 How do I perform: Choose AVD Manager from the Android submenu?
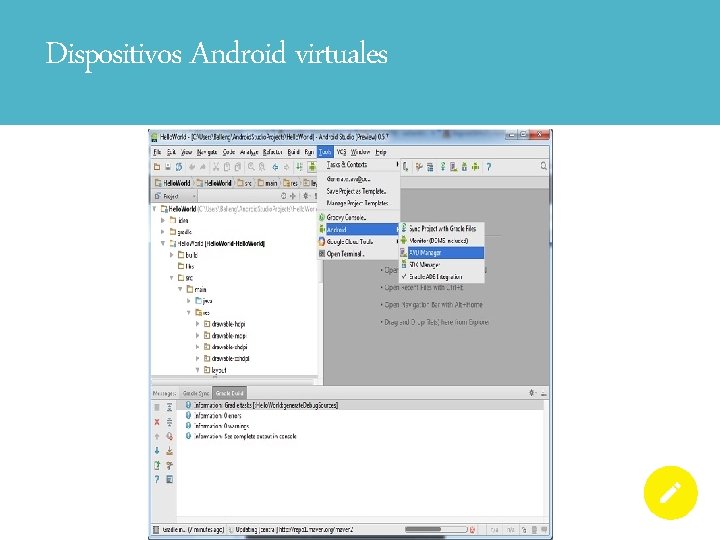click(442, 253)
